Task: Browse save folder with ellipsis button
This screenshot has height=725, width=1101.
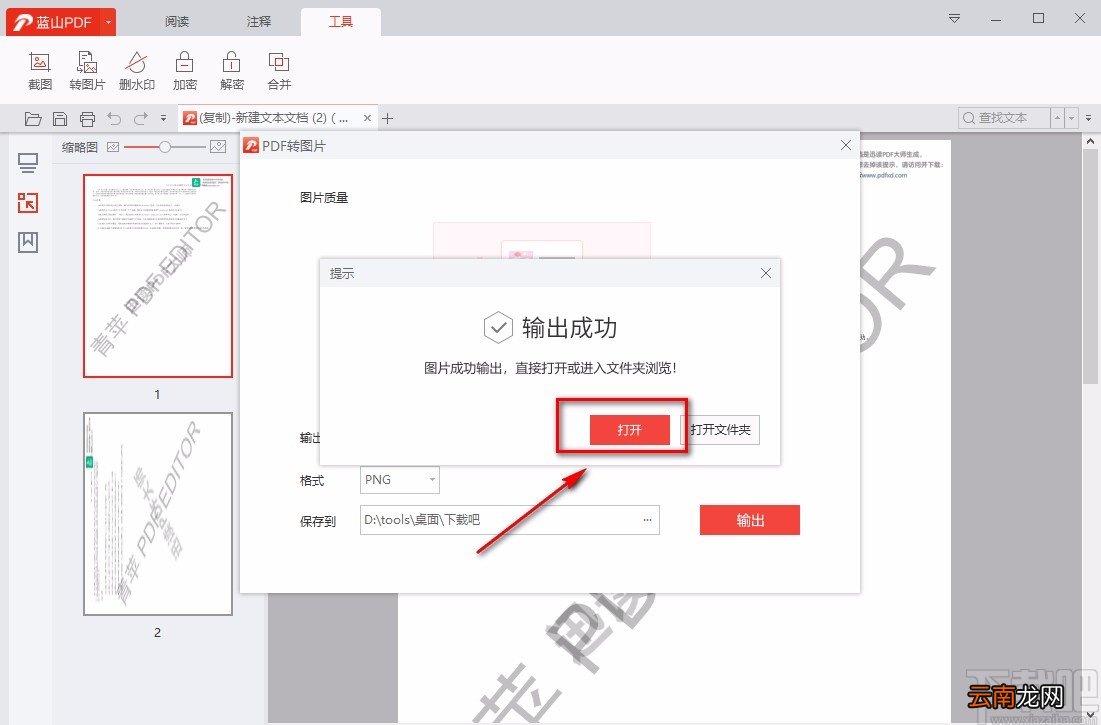Action: point(647,520)
